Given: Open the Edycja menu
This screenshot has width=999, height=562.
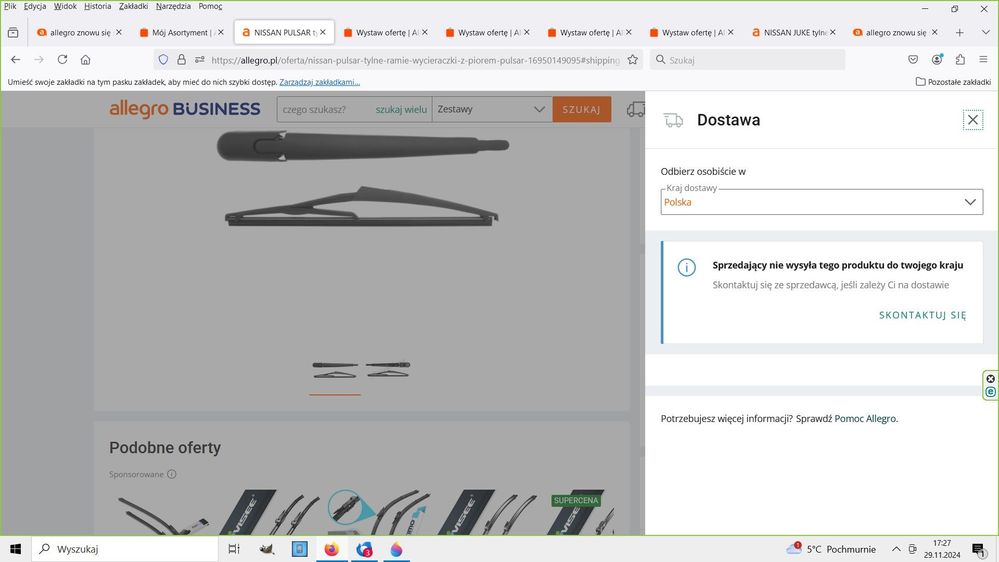Looking at the screenshot, I should 35,6.
